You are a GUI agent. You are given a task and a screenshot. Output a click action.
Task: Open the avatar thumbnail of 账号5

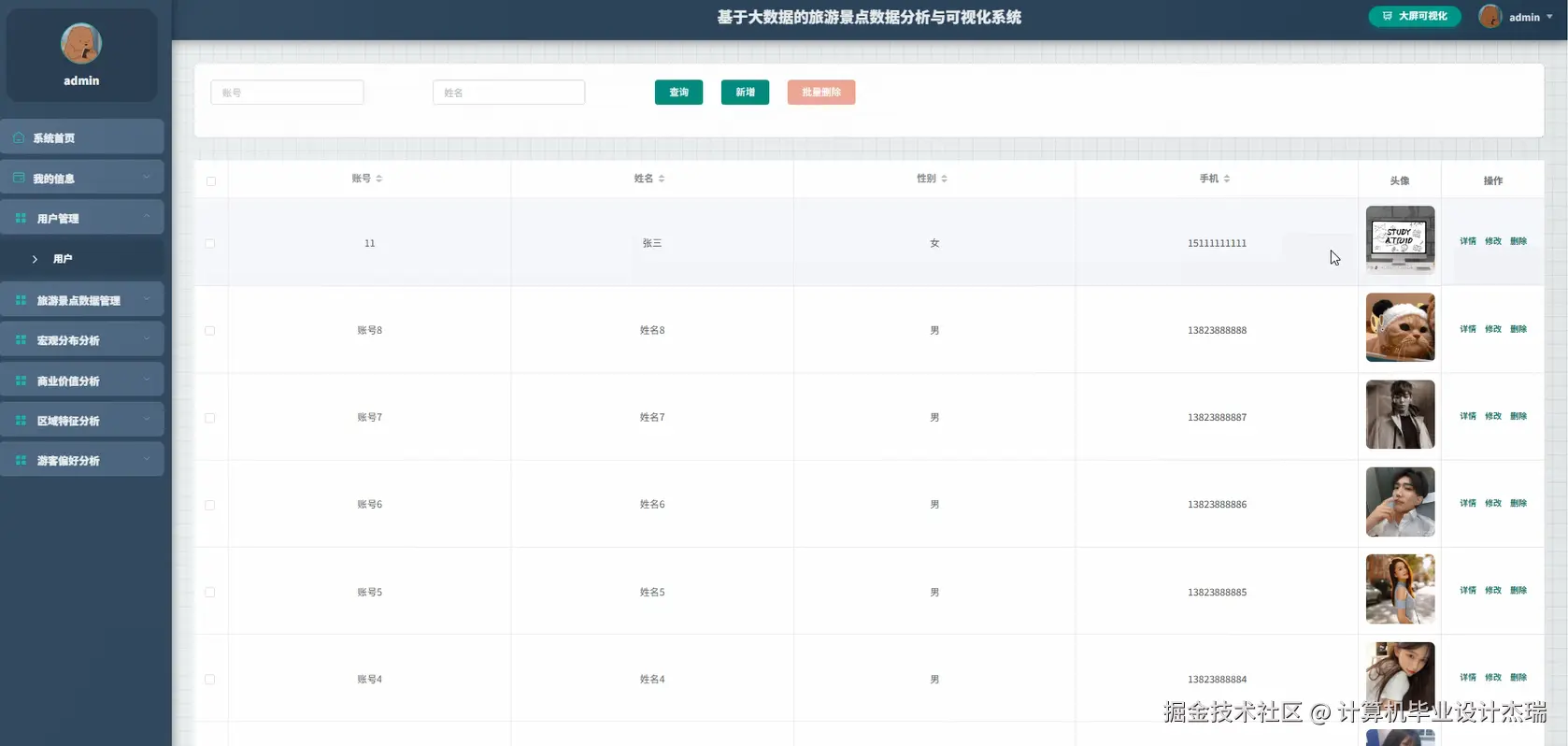pos(1400,589)
